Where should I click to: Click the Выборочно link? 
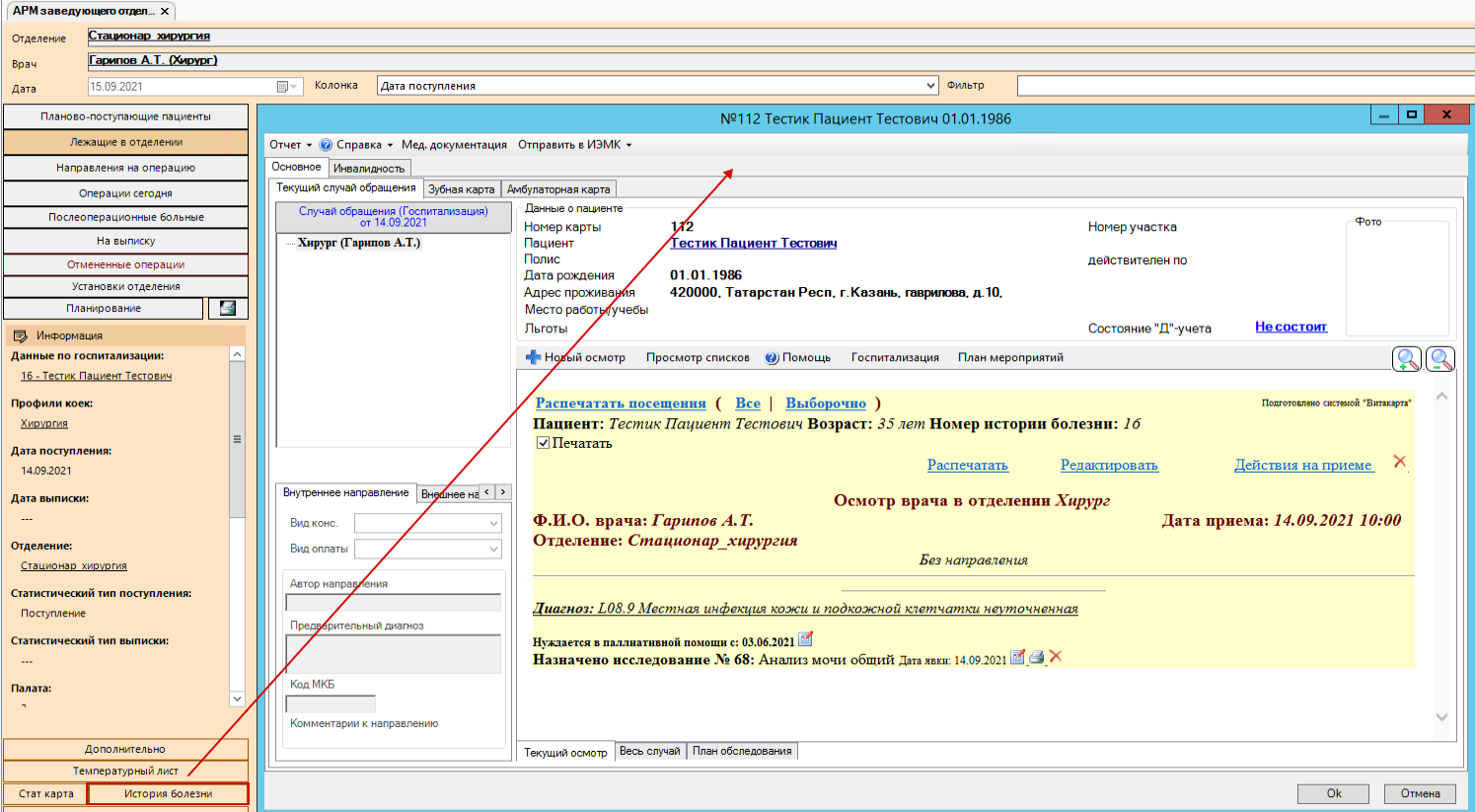826,403
